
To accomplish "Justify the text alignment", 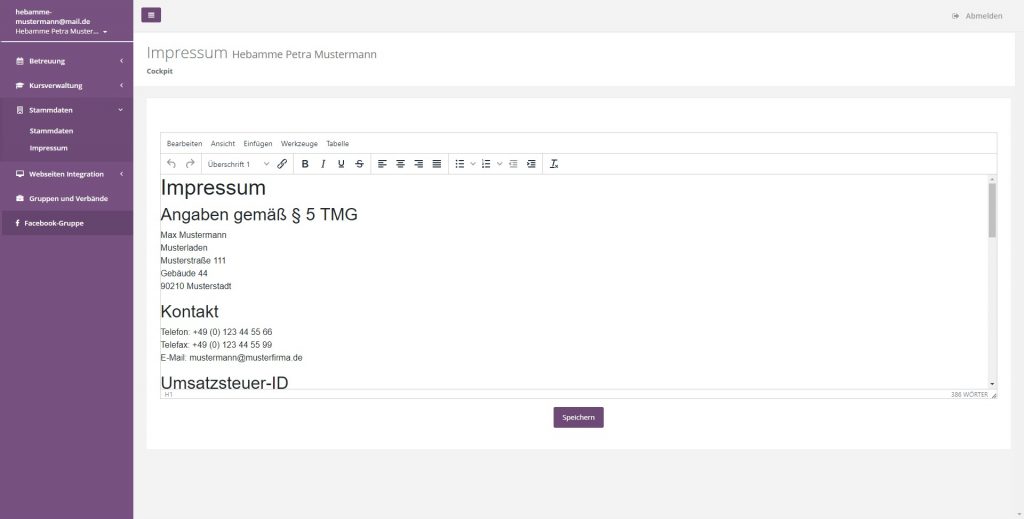I will click(x=437, y=164).
